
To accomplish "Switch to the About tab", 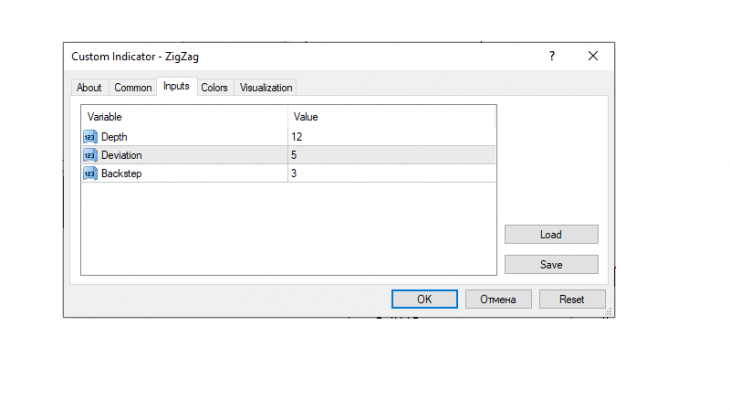I will coord(89,88).
